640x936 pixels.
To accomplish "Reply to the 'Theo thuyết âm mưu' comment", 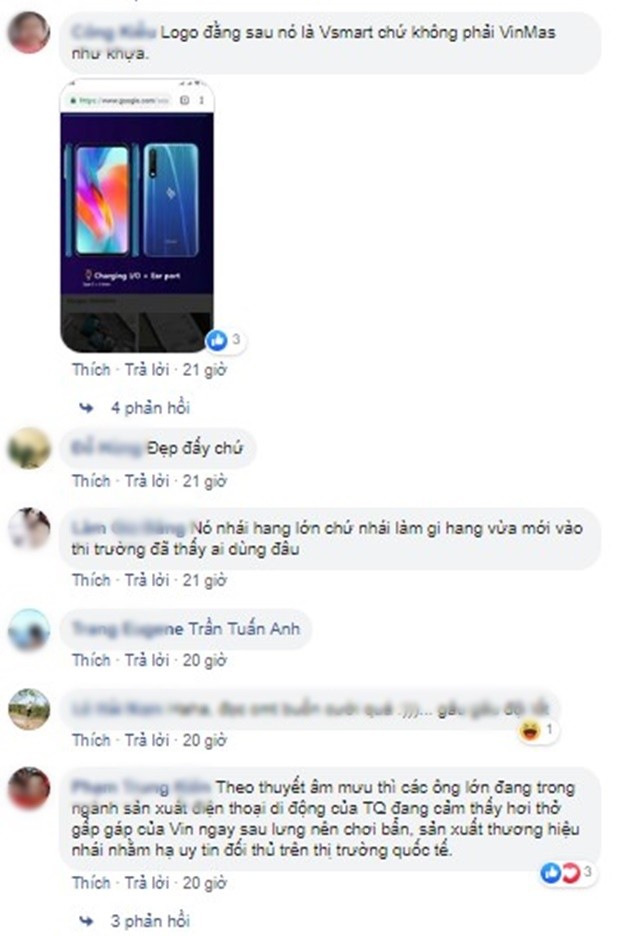I will tap(147, 883).
